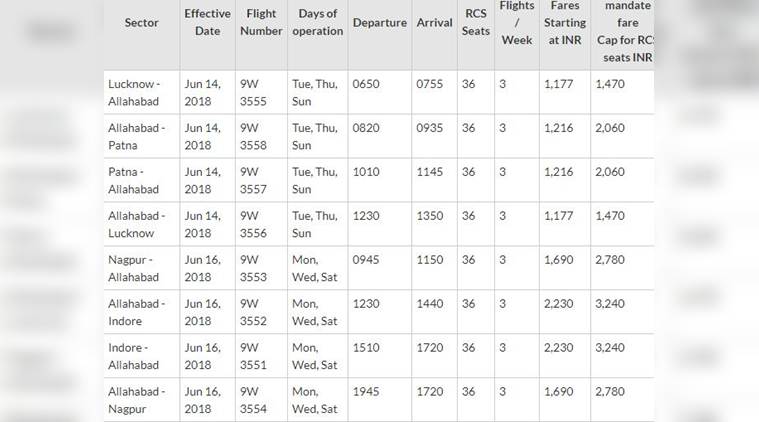Viewport: 759px width, 422px height.
Task: Click the Arrival column header
Action: [x=434, y=23]
